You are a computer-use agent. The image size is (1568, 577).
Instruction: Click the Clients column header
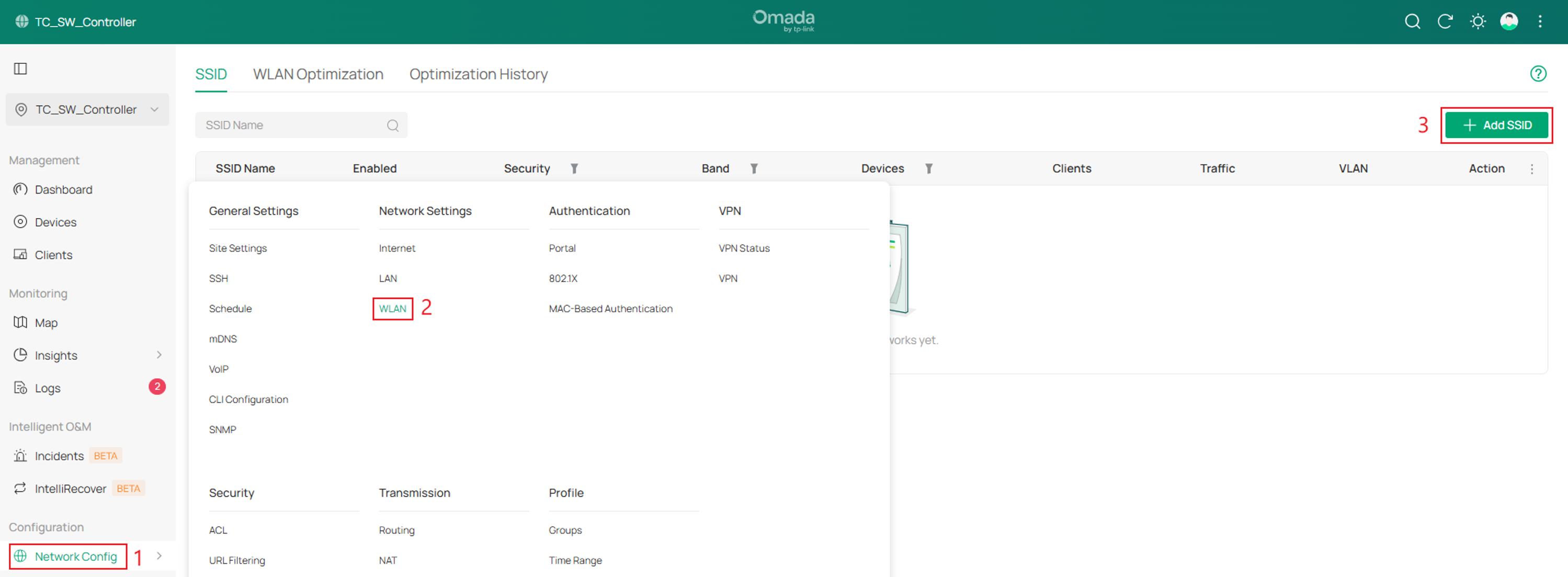click(x=1071, y=168)
